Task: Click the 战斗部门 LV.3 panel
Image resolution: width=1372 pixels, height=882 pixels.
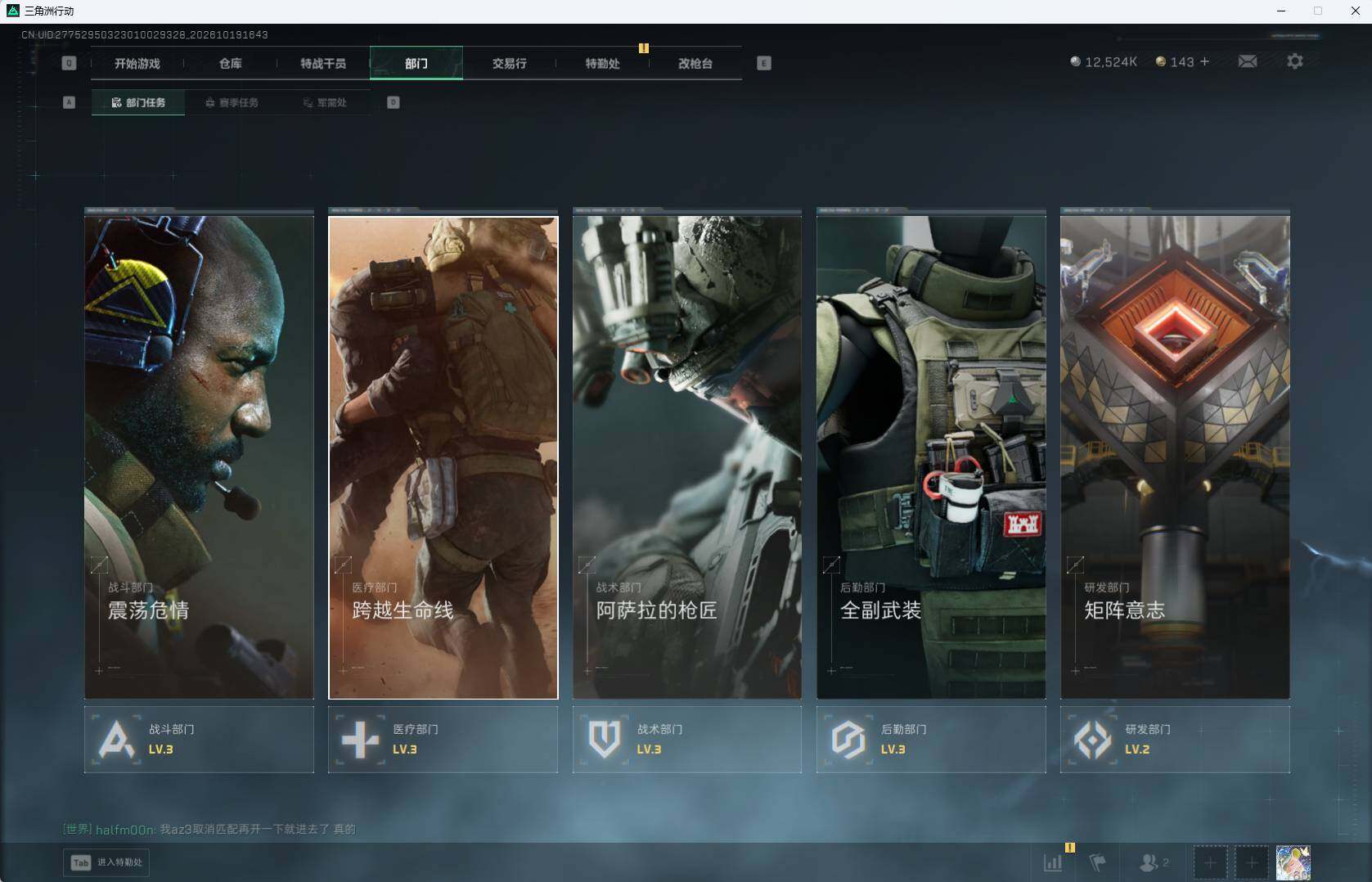Action: pyautogui.click(x=199, y=740)
